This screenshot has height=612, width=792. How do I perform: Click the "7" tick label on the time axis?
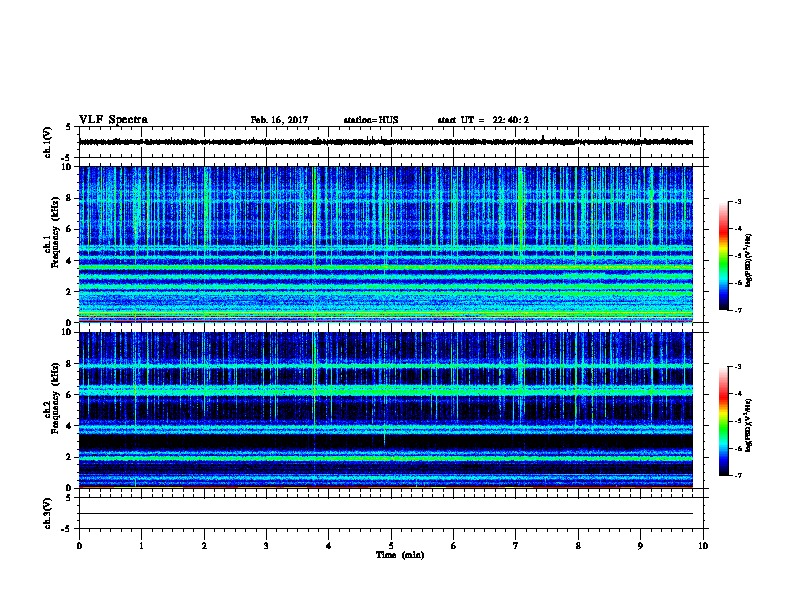516,546
